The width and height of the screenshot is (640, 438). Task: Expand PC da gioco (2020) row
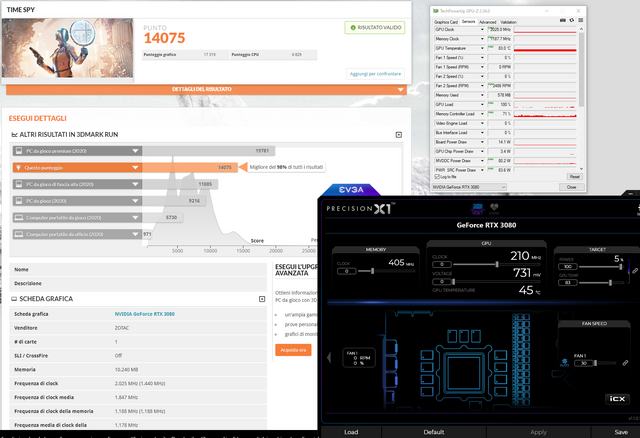(x=135, y=201)
